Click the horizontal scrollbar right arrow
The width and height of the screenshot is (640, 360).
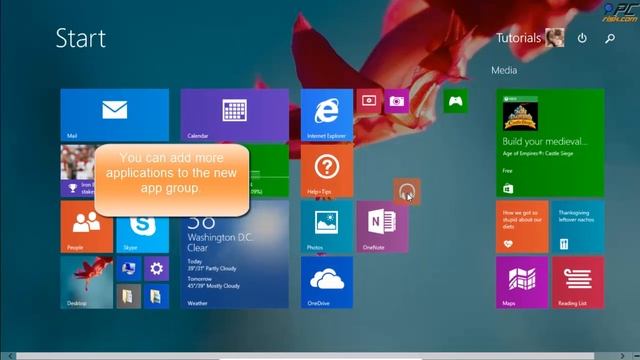click(623, 356)
